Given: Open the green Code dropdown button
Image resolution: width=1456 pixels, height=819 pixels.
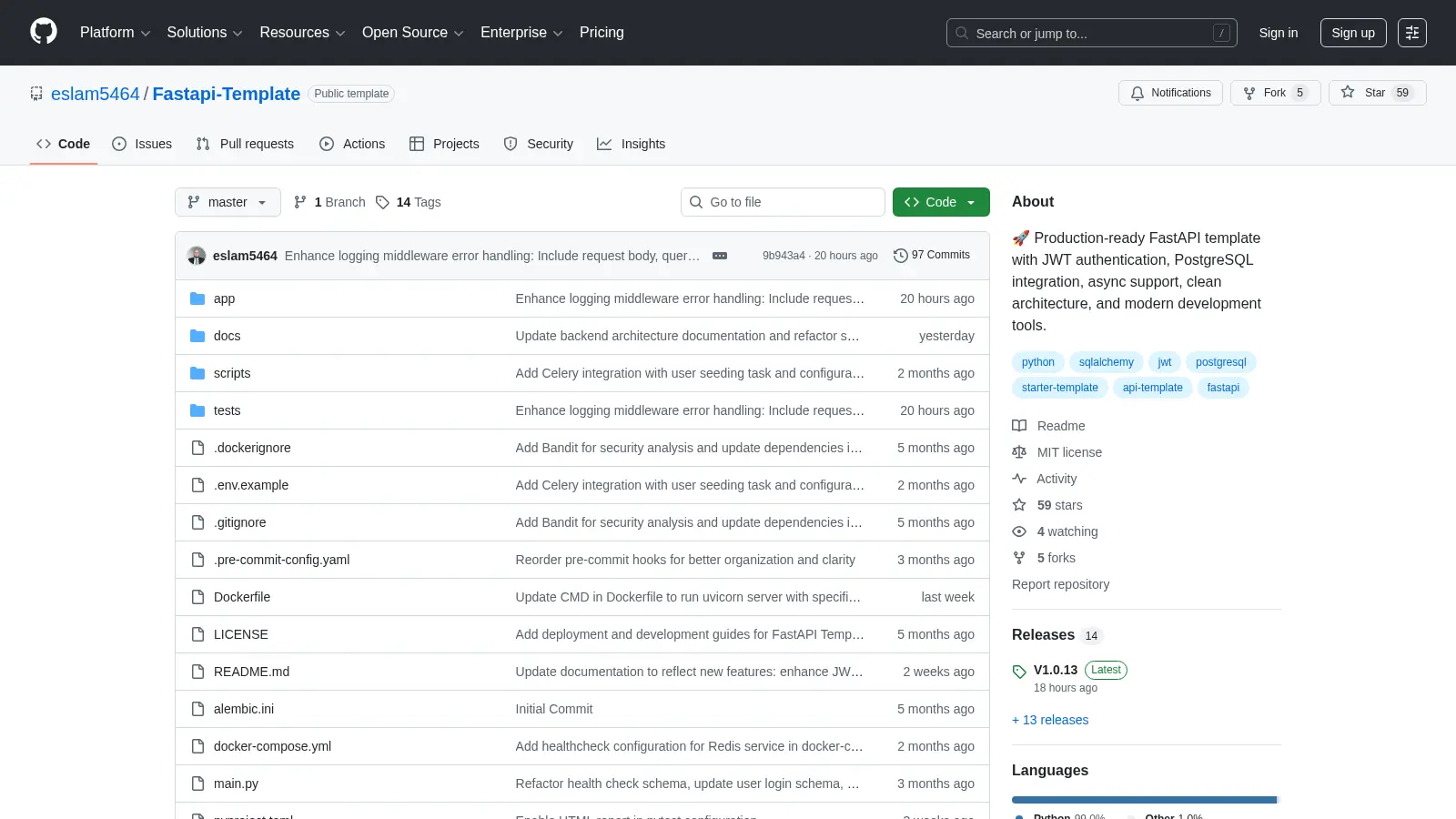Looking at the screenshot, I should (x=941, y=202).
